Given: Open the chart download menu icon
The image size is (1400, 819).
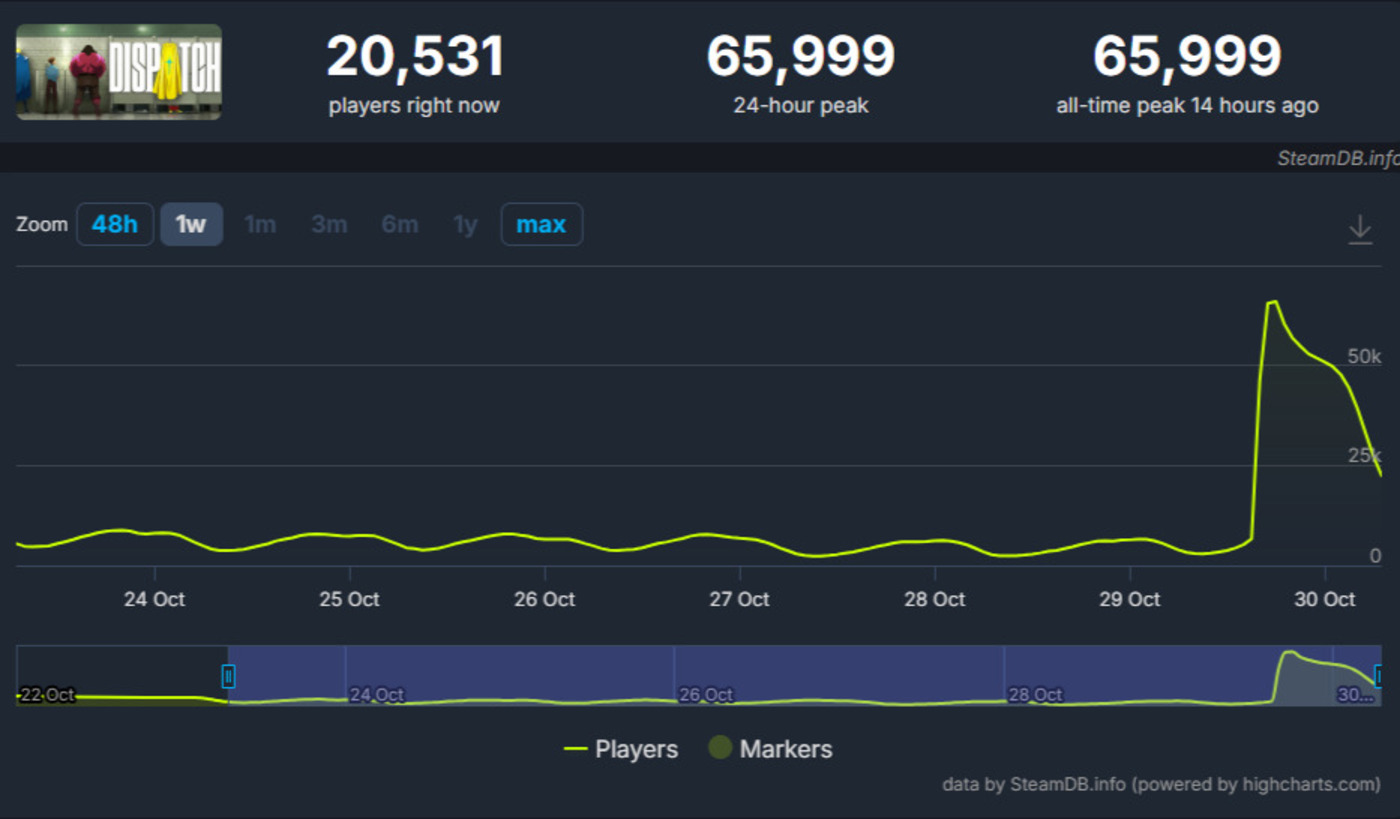Looking at the screenshot, I should pos(1360,229).
